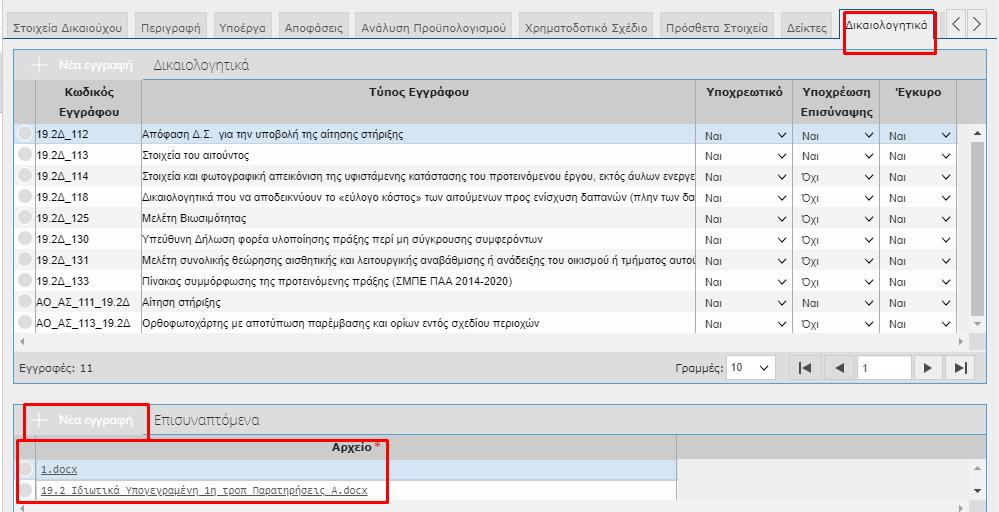Click attachments grid scroll down arrow
The width and height of the screenshot is (999, 512).
pyautogui.click(x=977, y=491)
